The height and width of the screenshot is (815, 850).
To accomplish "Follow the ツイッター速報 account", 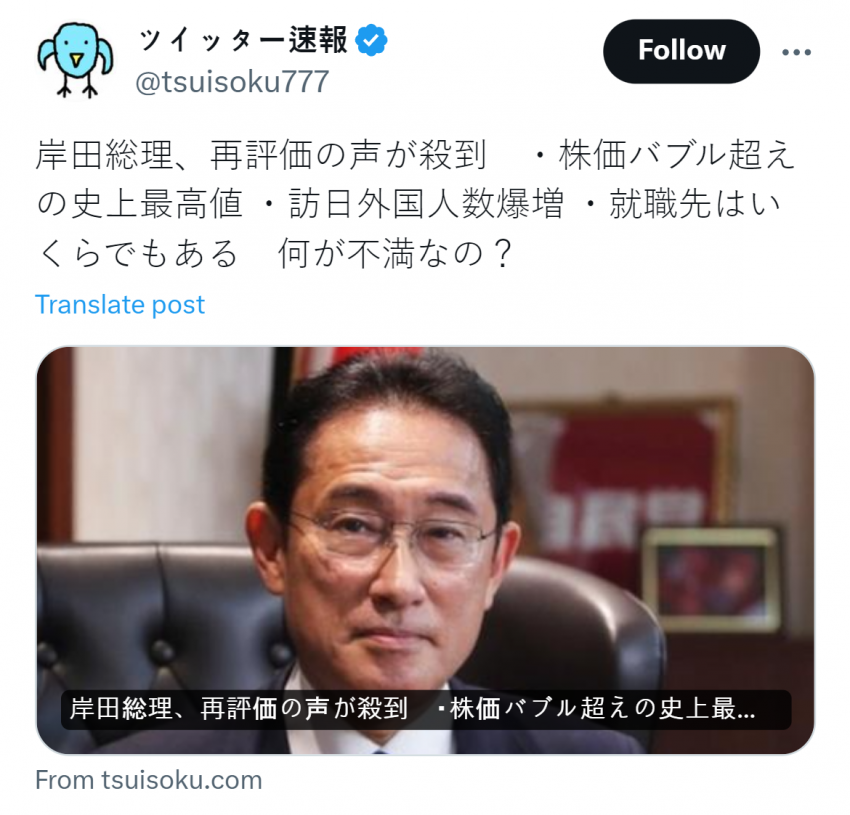I will (x=681, y=51).
